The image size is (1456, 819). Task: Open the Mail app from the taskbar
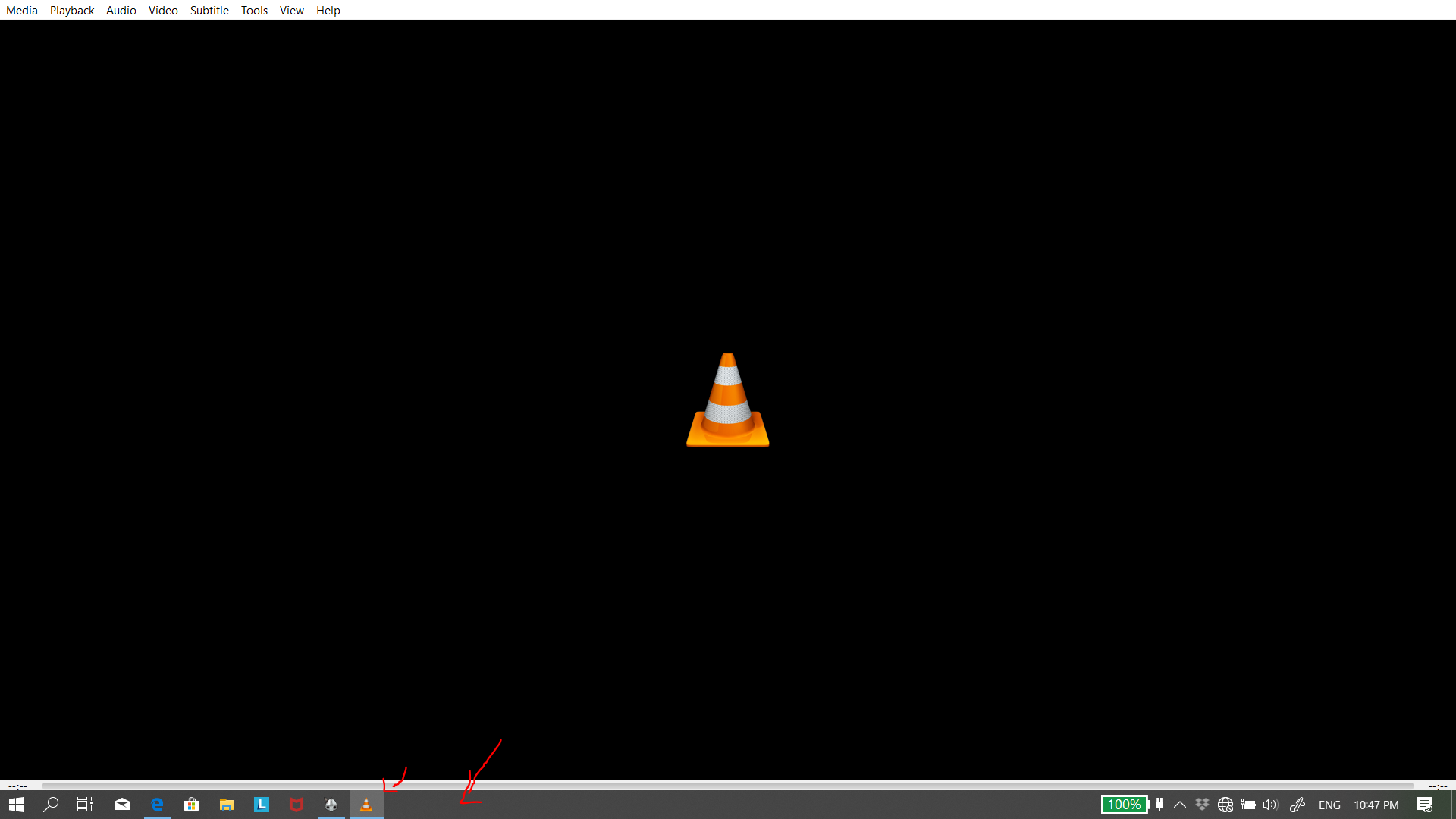(x=121, y=805)
